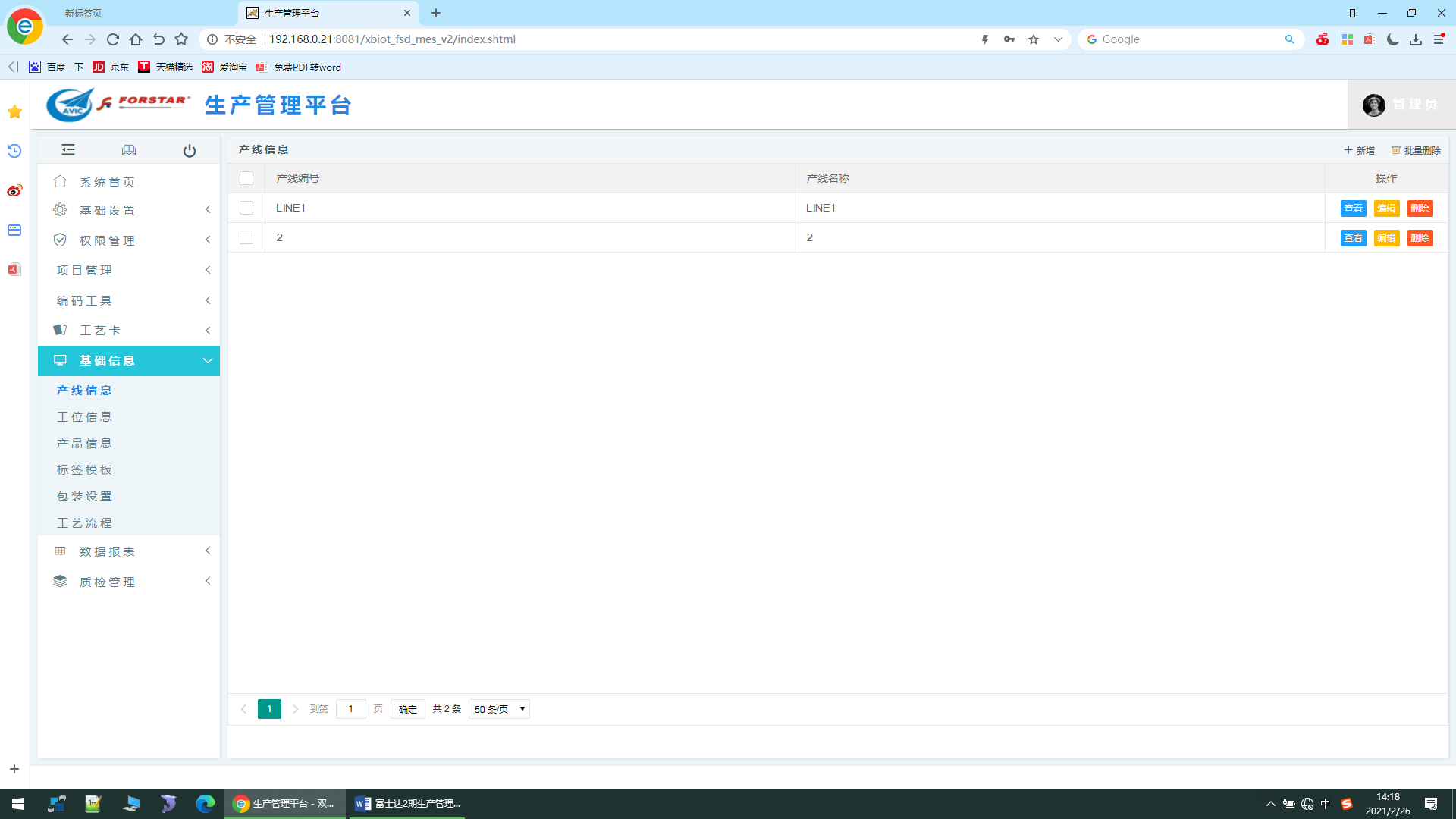Viewport: 1456px width, 819px height.
Task: Click the power logout icon
Action: [190, 150]
